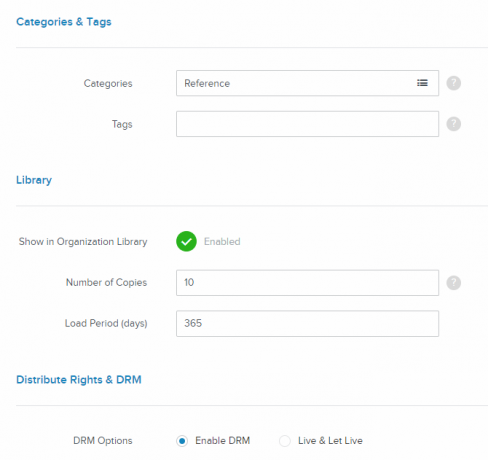
Task: Toggle the green Show in Organization Library checkmark
Action: (x=186, y=241)
